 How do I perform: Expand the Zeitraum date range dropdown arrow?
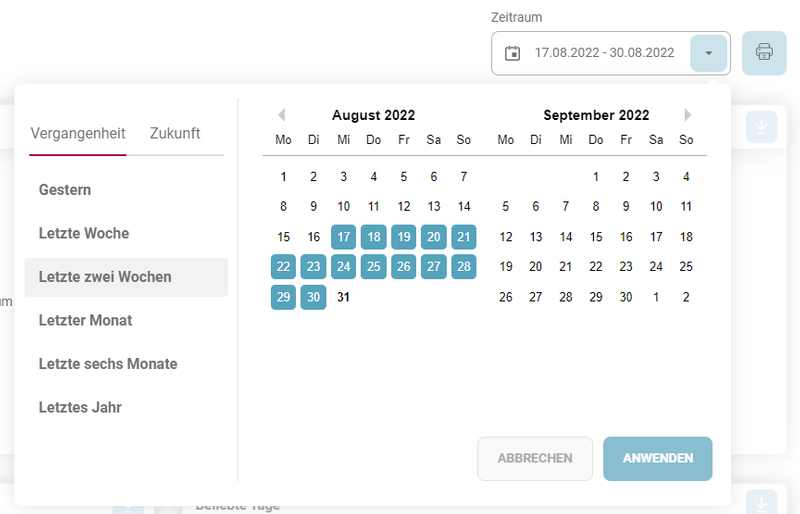(x=709, y=53)
